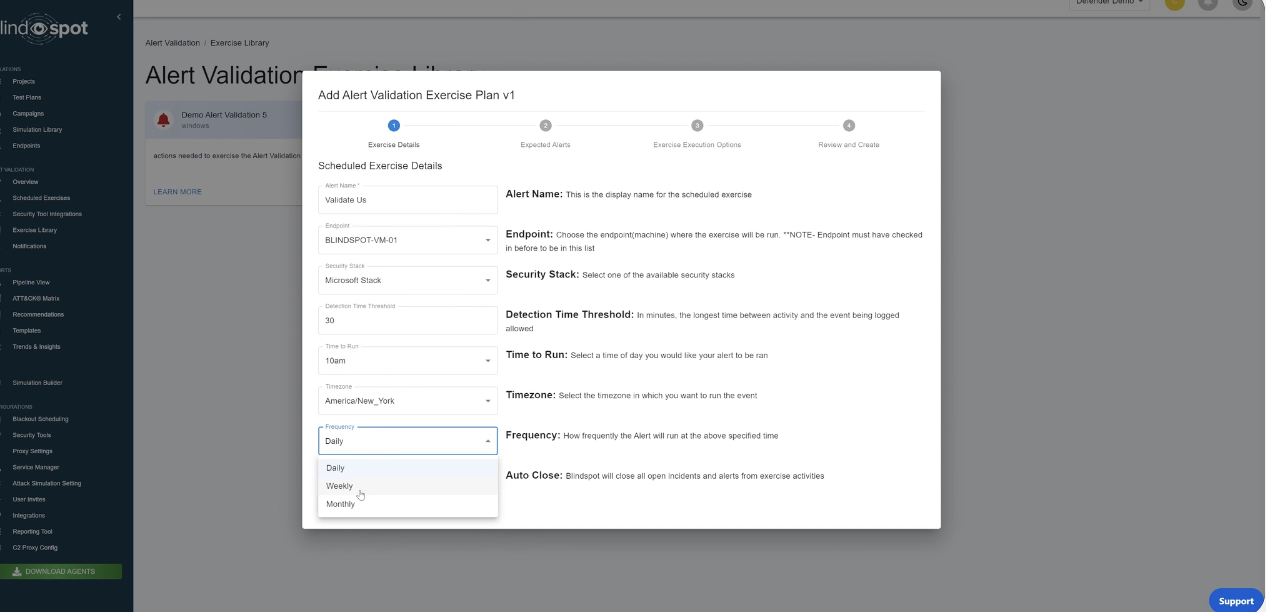The width and height of the screenshot is (1266, 612).
Task: Click the Detection Time Threshold field
Action: [407, 320]
